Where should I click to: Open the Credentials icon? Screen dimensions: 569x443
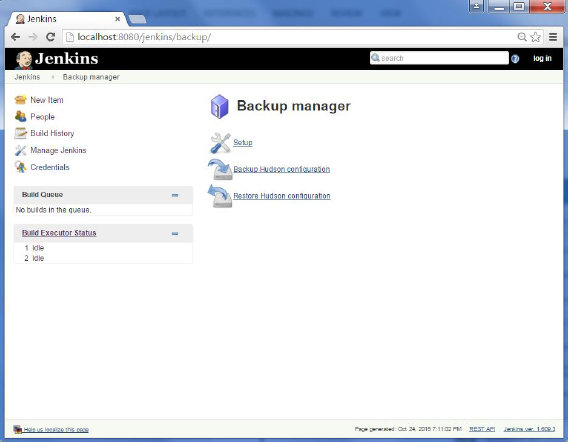click(x=20, y=167)
